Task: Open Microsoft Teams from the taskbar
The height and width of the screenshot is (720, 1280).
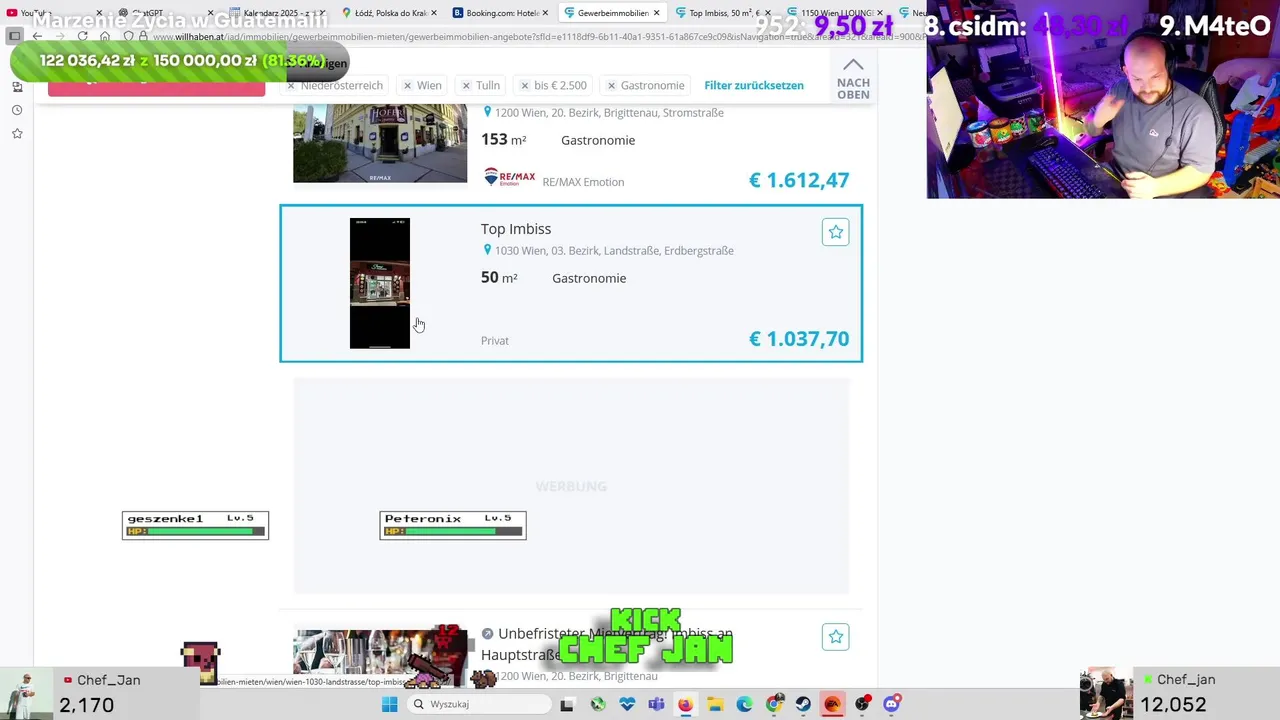Action: [656, 704]
